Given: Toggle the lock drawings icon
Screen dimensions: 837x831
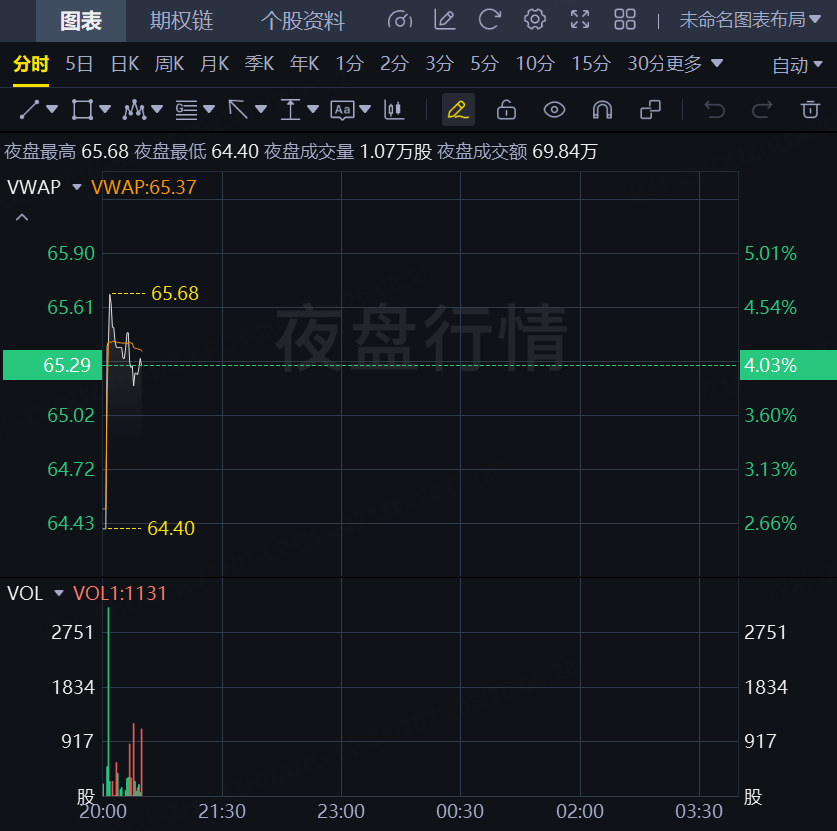Looking at the screenshot, I should (x=506, y=109).
